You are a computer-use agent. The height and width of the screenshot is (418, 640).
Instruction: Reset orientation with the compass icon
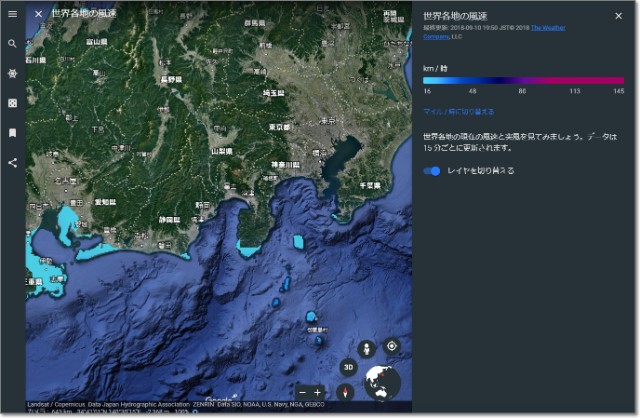pos(343,391)
